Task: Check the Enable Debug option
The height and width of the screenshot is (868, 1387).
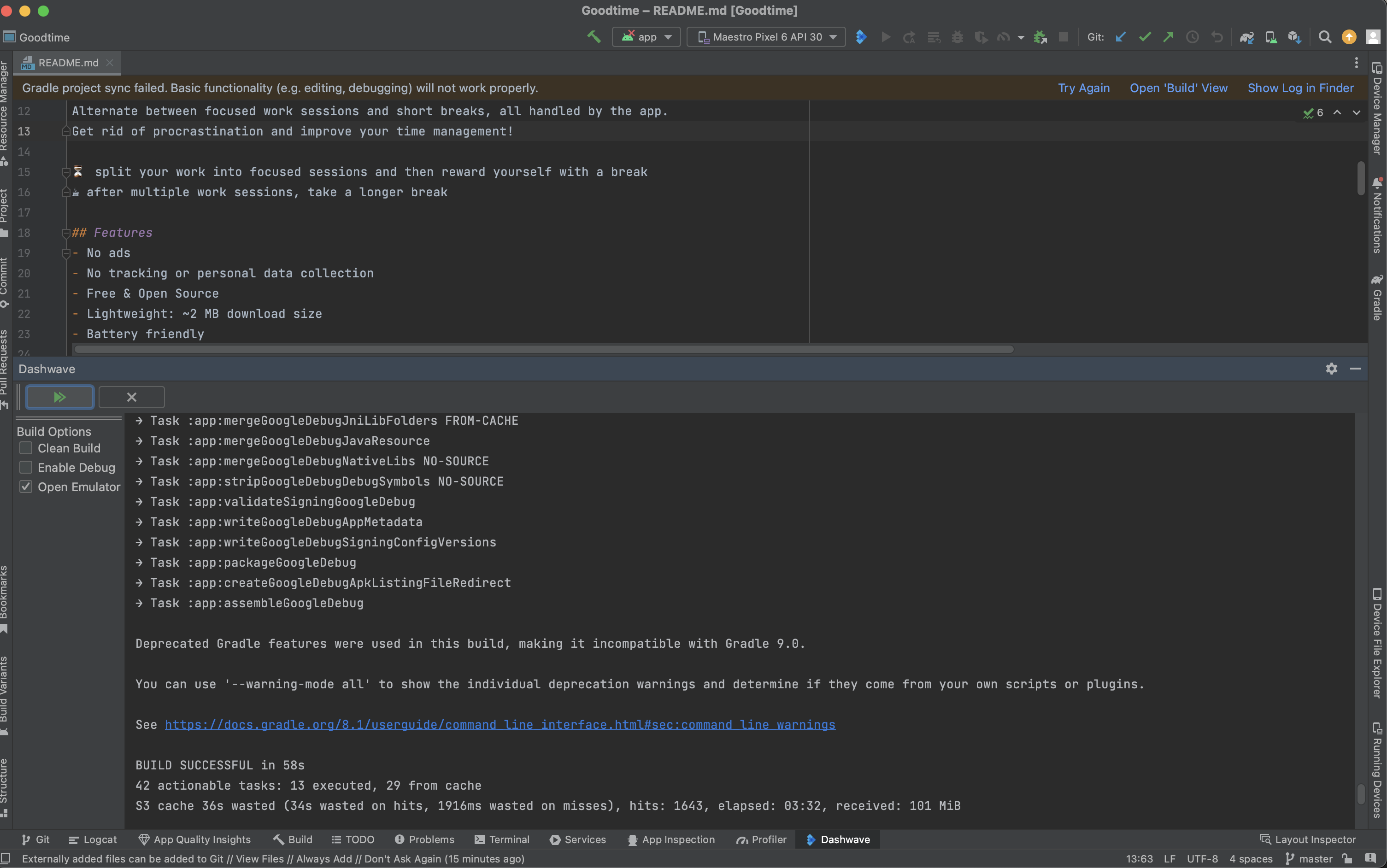Action: click(26, 467)
